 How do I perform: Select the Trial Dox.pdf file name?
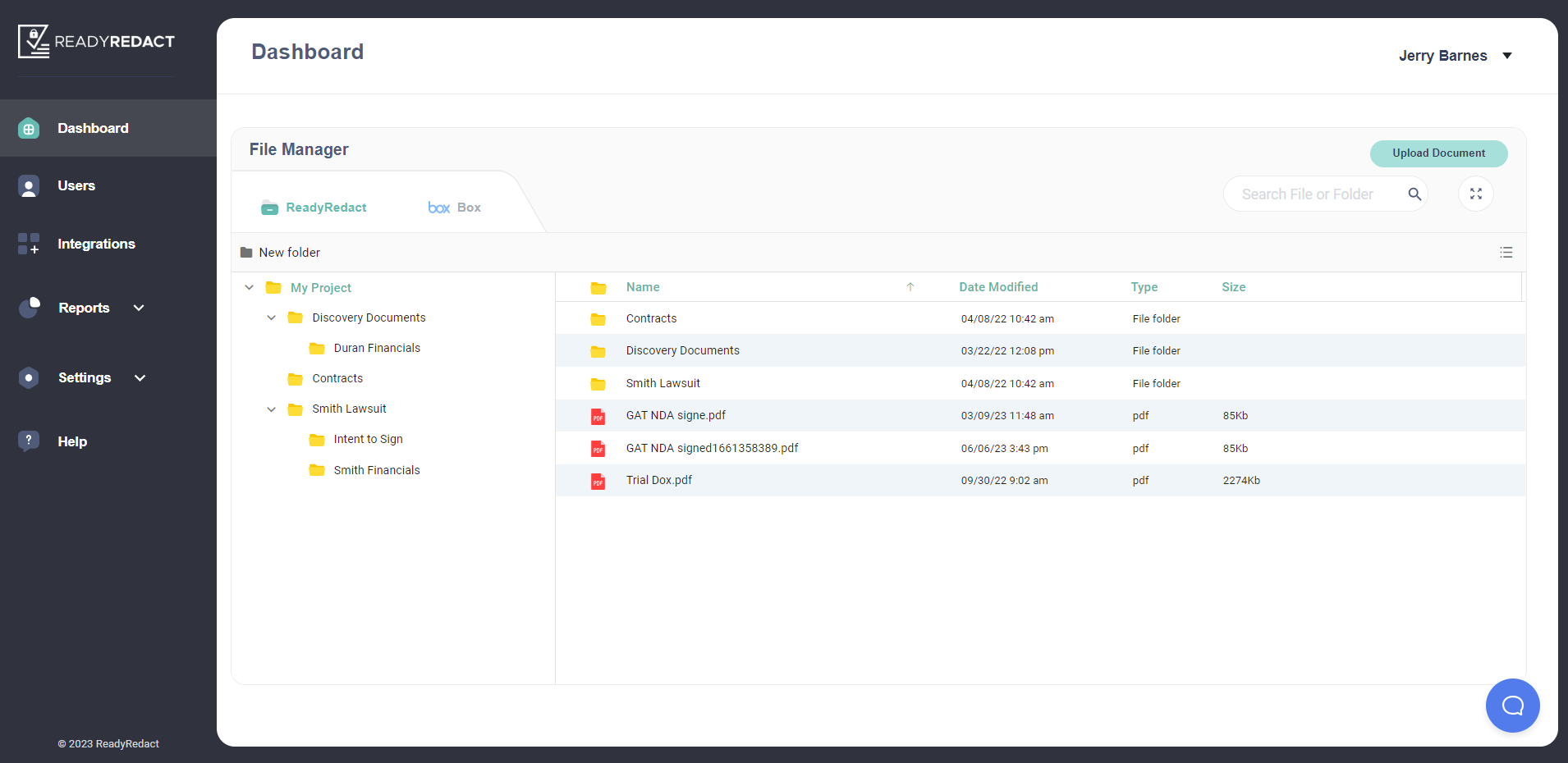point(659,480)
